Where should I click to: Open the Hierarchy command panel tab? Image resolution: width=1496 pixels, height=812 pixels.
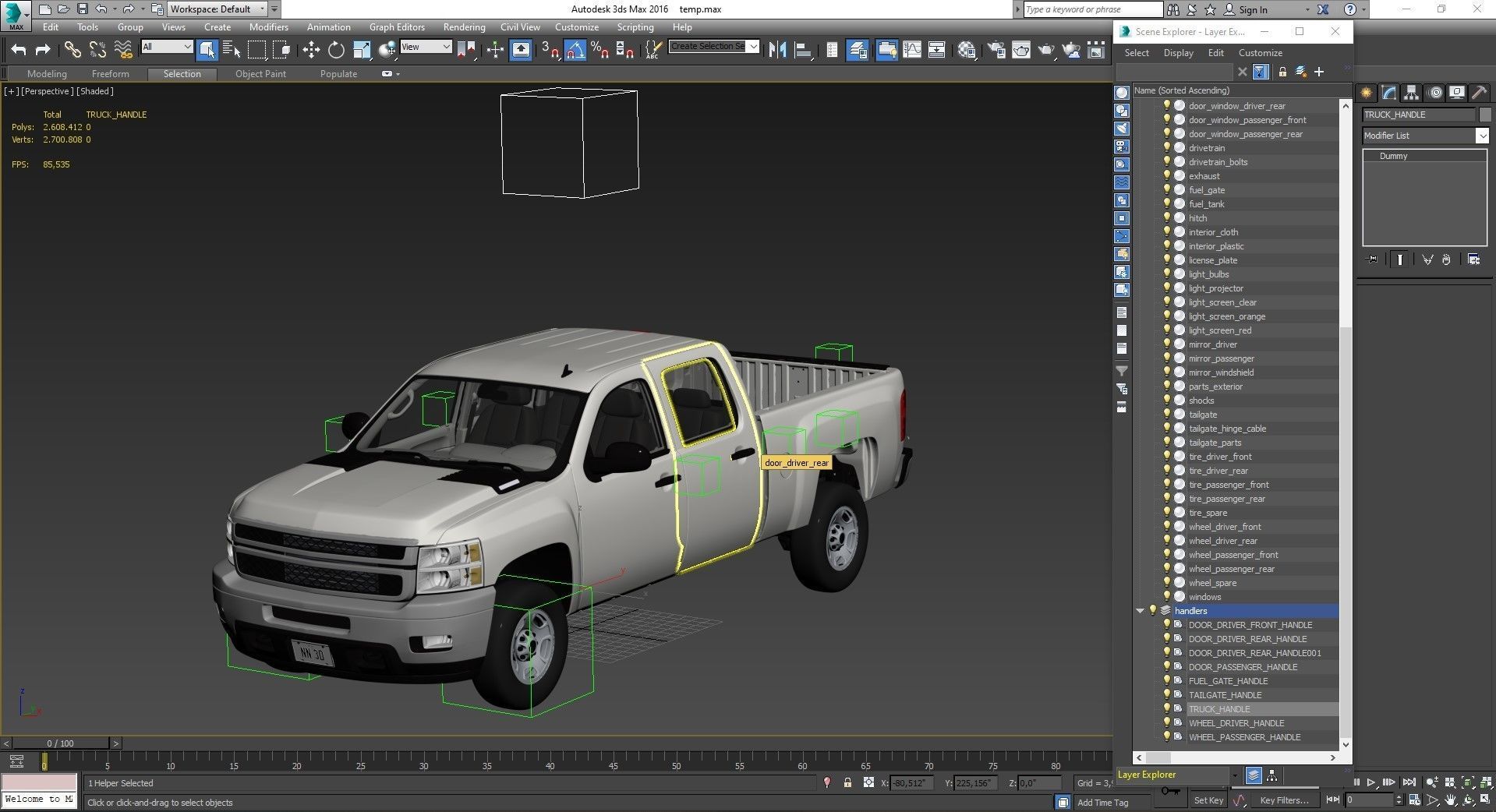[1411, 93]
